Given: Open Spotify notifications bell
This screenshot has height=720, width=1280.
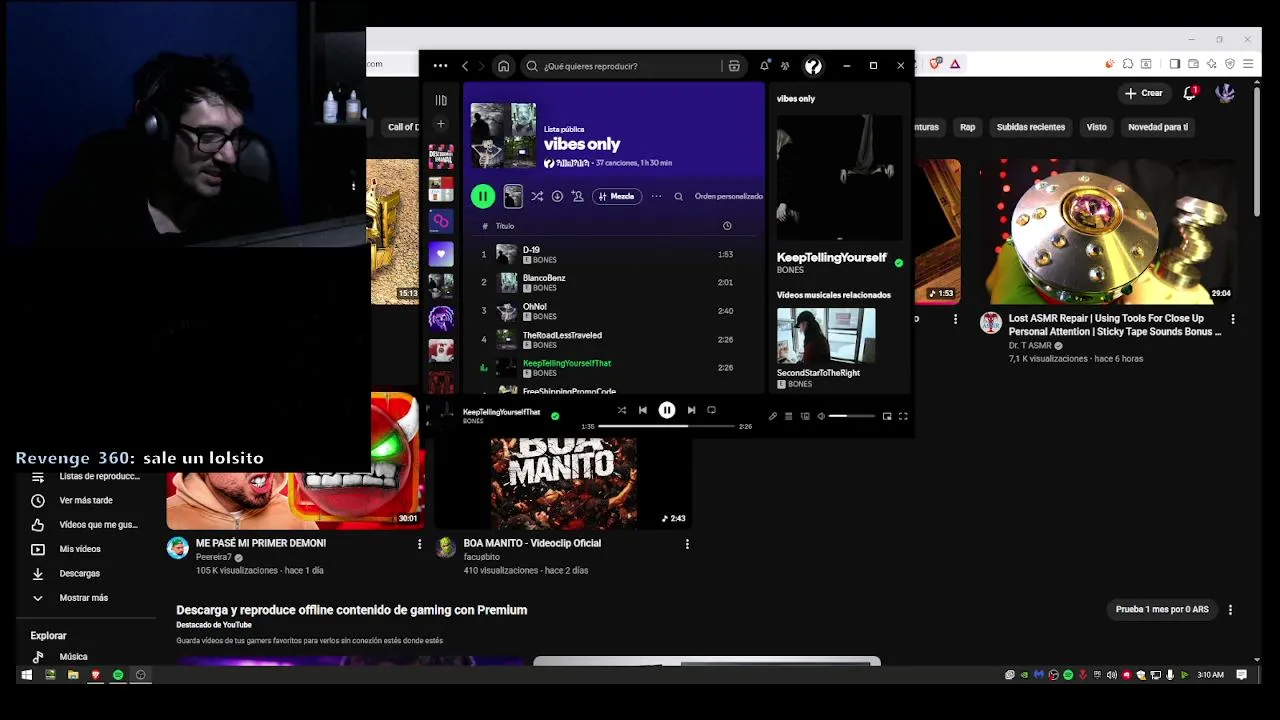Looking at the screenshot, I should click(765, 66).
